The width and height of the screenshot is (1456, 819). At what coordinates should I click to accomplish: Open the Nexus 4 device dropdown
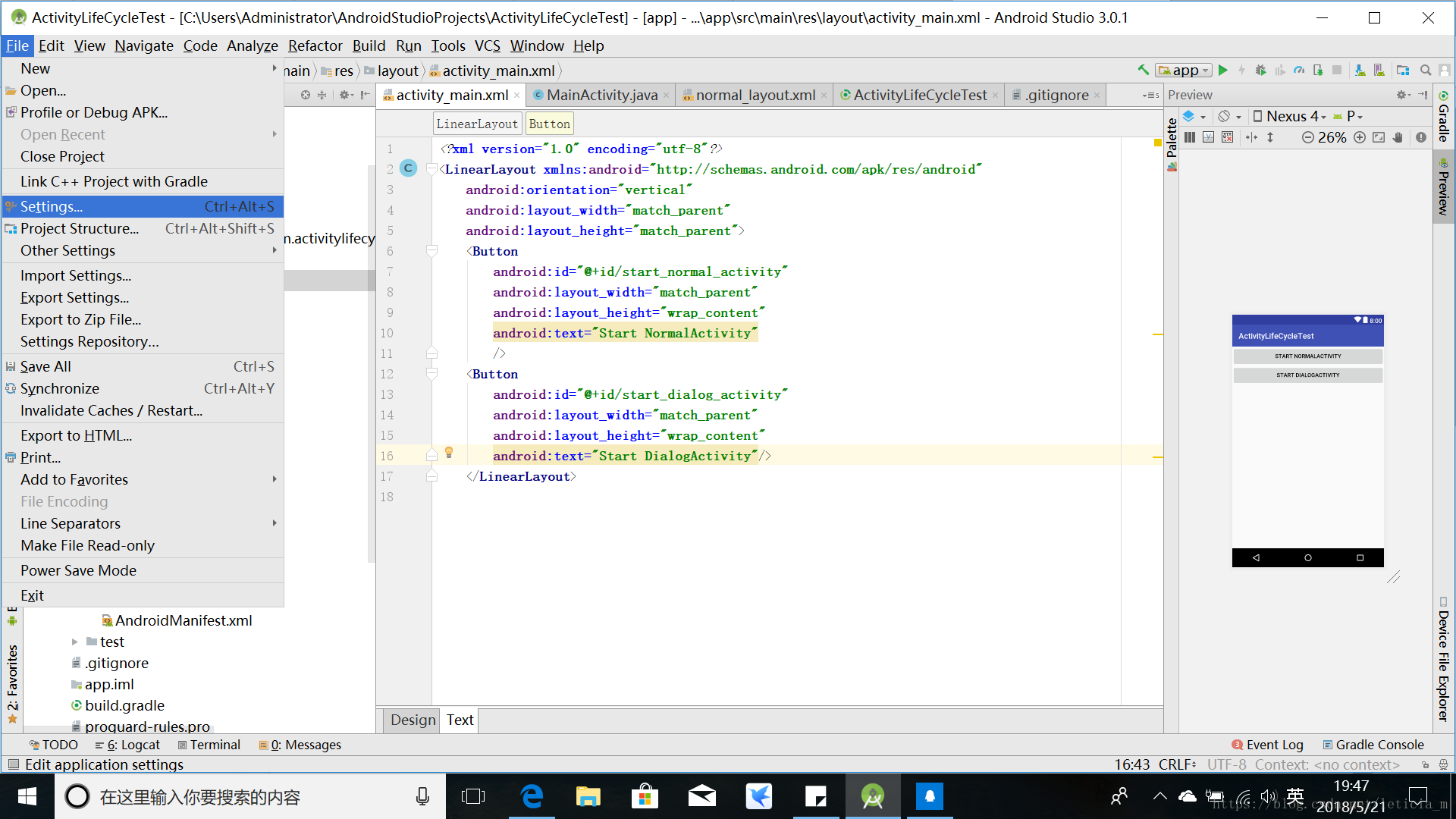click(x=1290, y=116)
